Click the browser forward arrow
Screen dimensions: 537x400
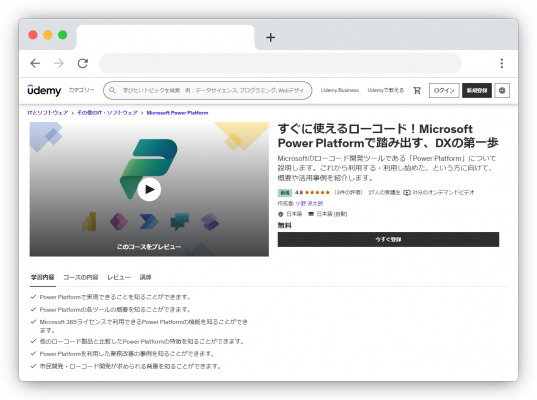tap(59, 63)
